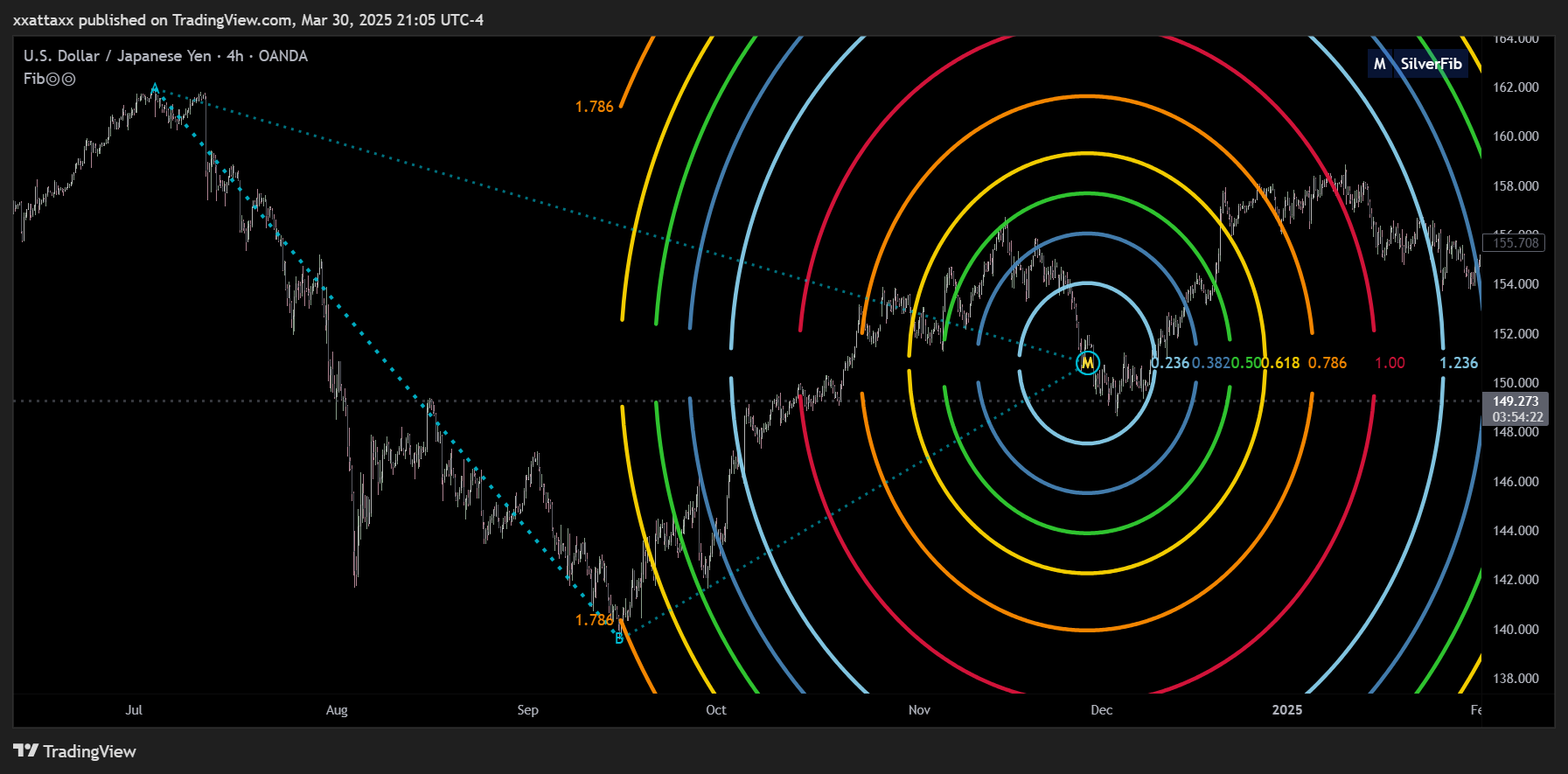This screenshot has height=774, width=1568.
Task: Click the current price tag 149.273
Action: pyautogui.click(x=1516, y=401)
